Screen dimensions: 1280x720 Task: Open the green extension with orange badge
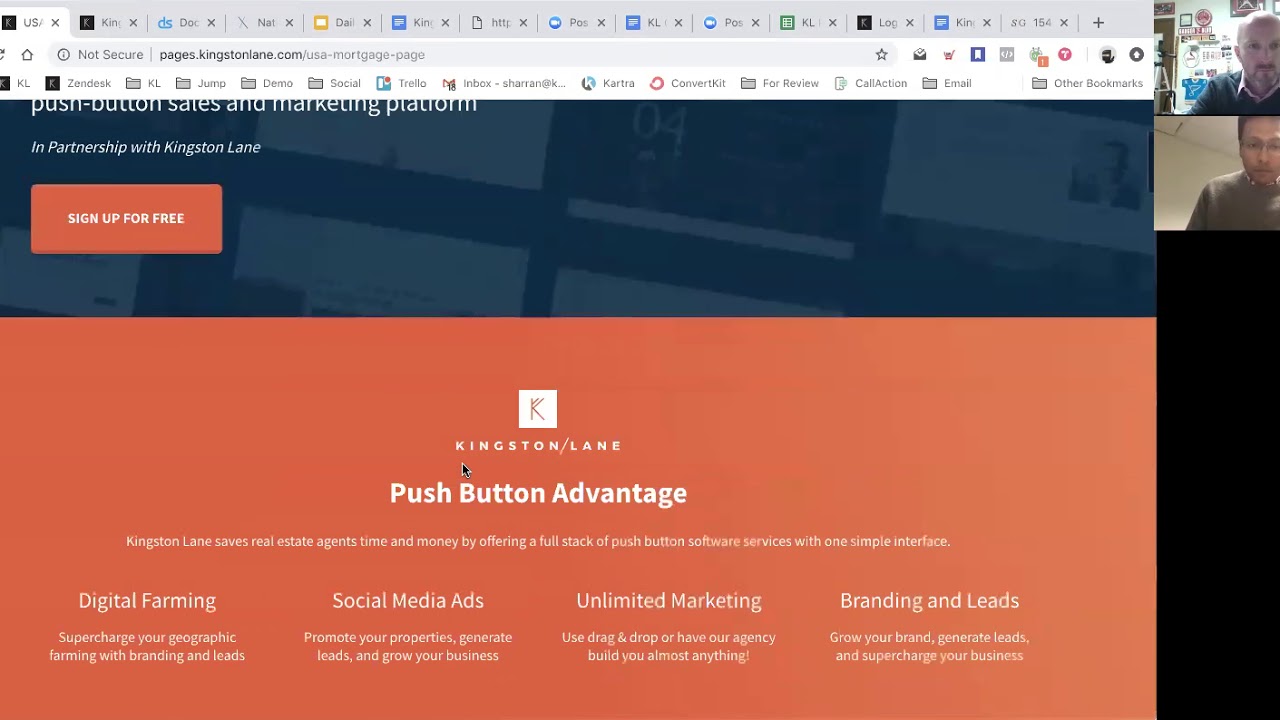(x=1037, y=55)
